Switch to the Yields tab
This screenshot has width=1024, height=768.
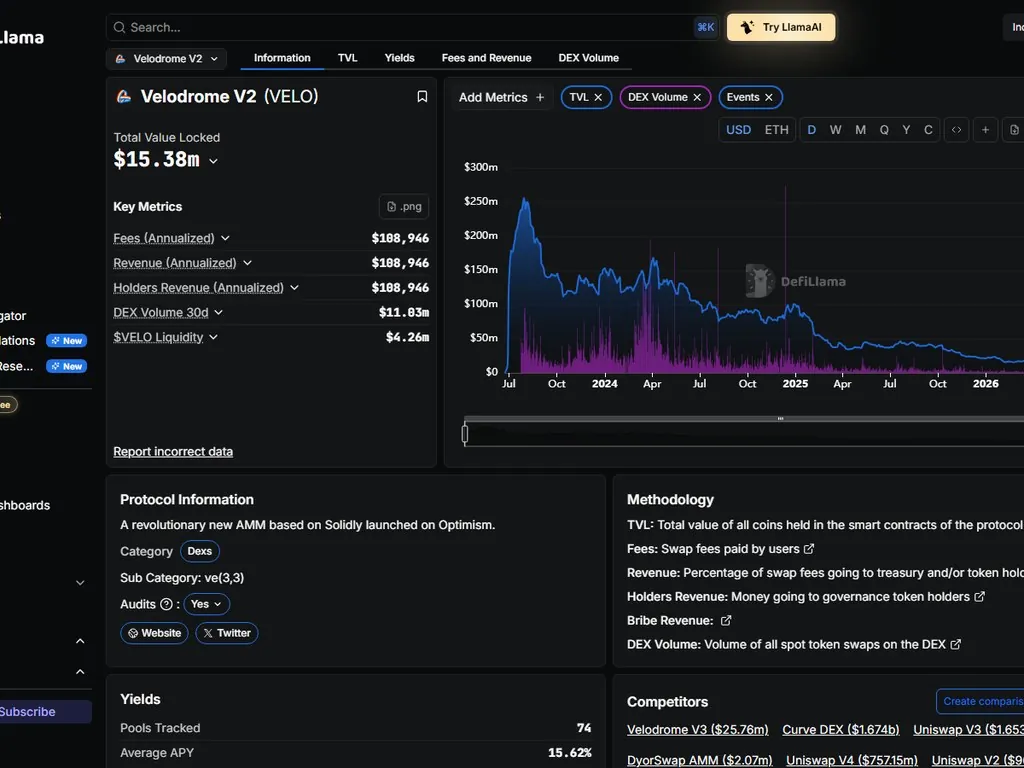click(400, 58)
